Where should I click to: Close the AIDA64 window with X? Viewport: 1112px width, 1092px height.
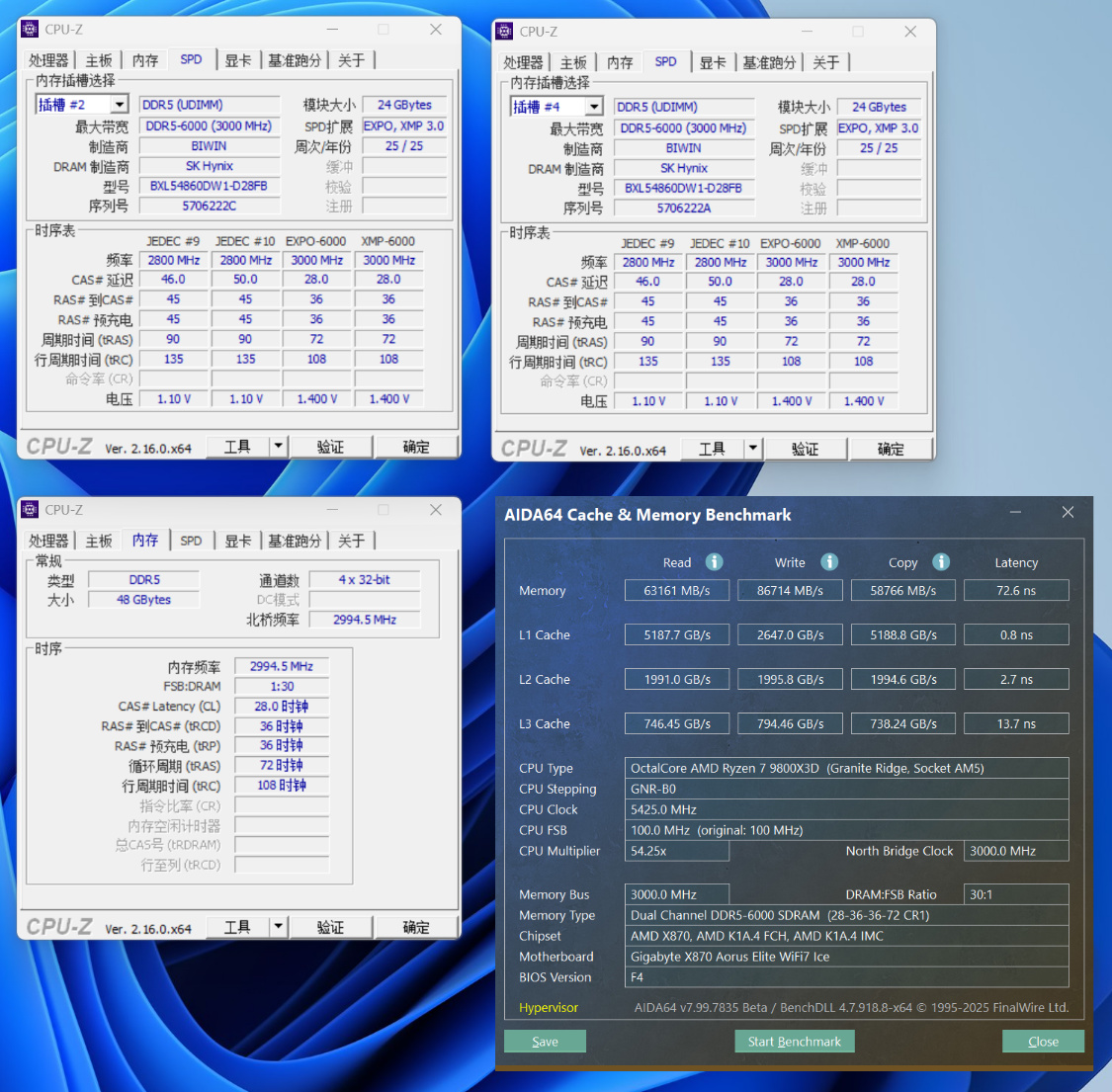(1068, 512)
